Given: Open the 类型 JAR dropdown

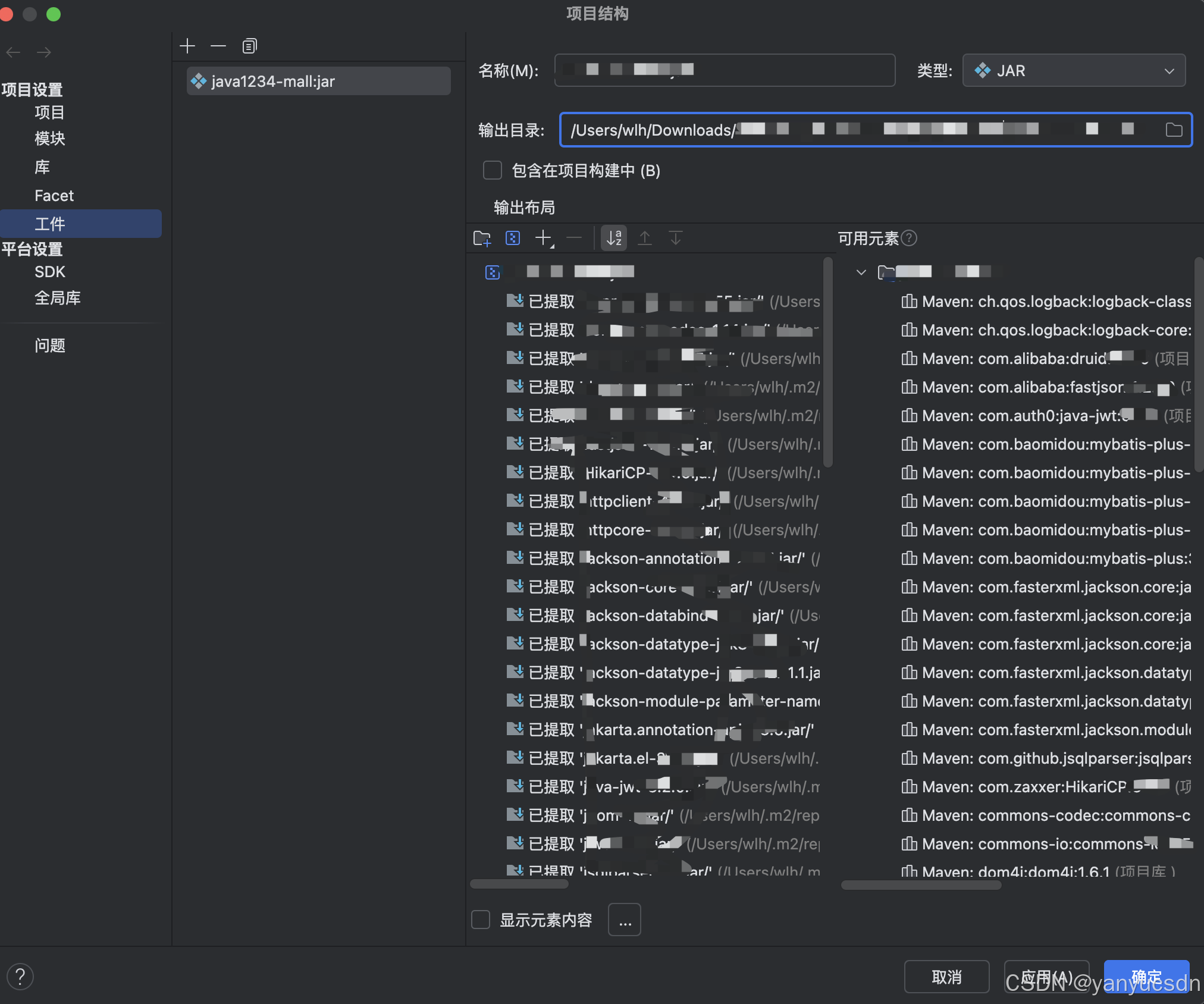Looking at the screenshot, I should 1074,71.
